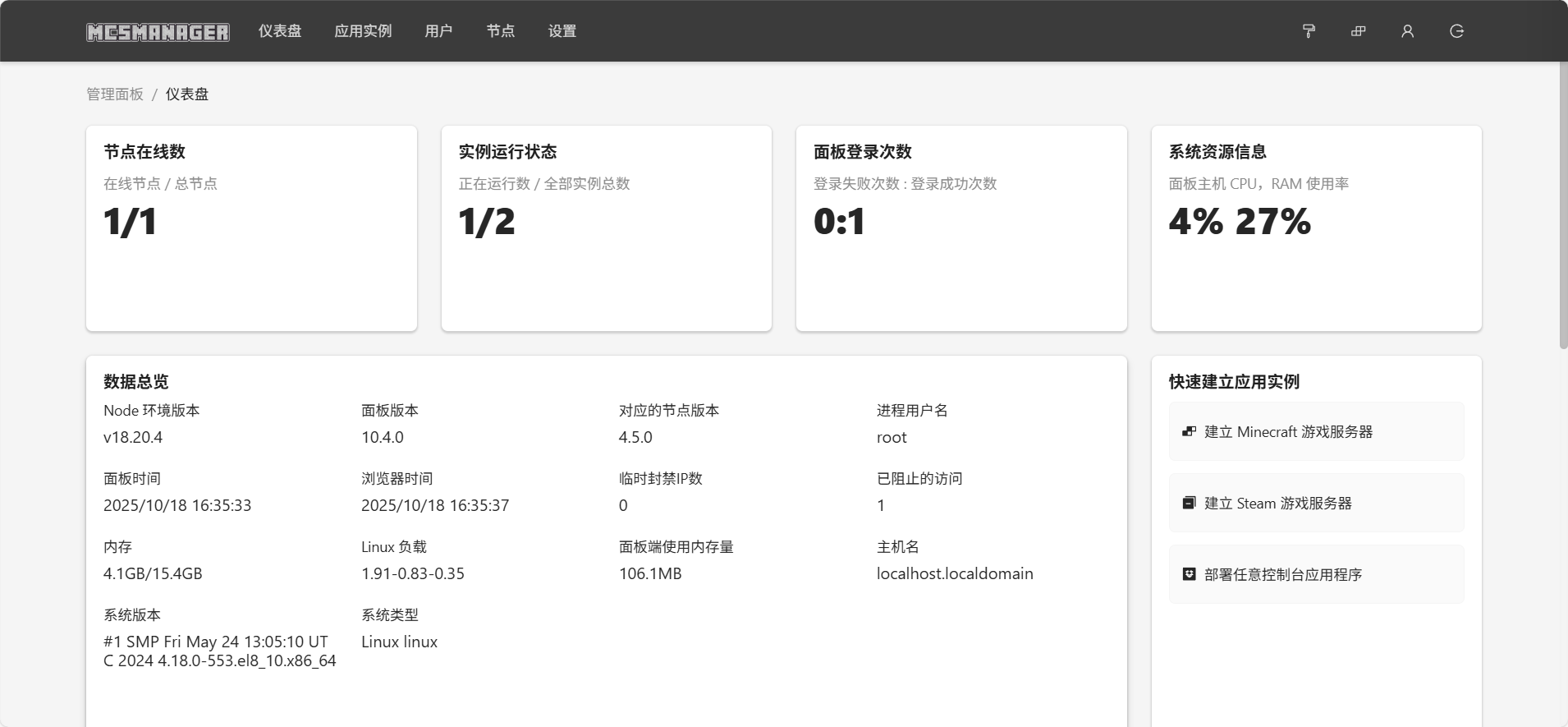The width and height of the screenshot is (1568, 727).
Task: Switch to the 用户 menu item
Action: click(438, 31)
